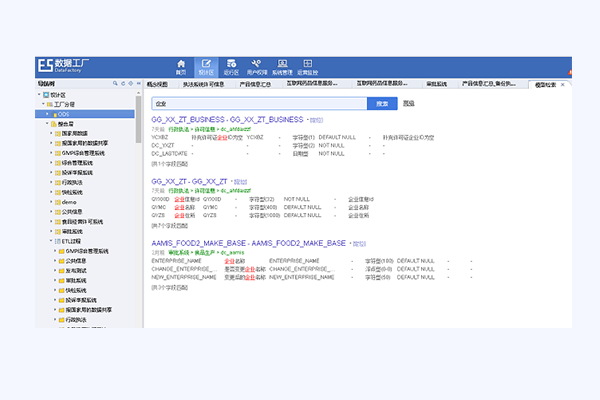
Task: Collapse the 整合层 node arrow
Action: (47, 124)
